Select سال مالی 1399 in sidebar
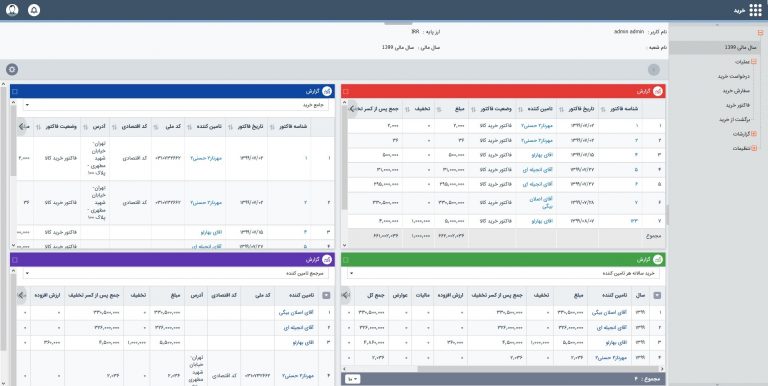 coord(741,48)
